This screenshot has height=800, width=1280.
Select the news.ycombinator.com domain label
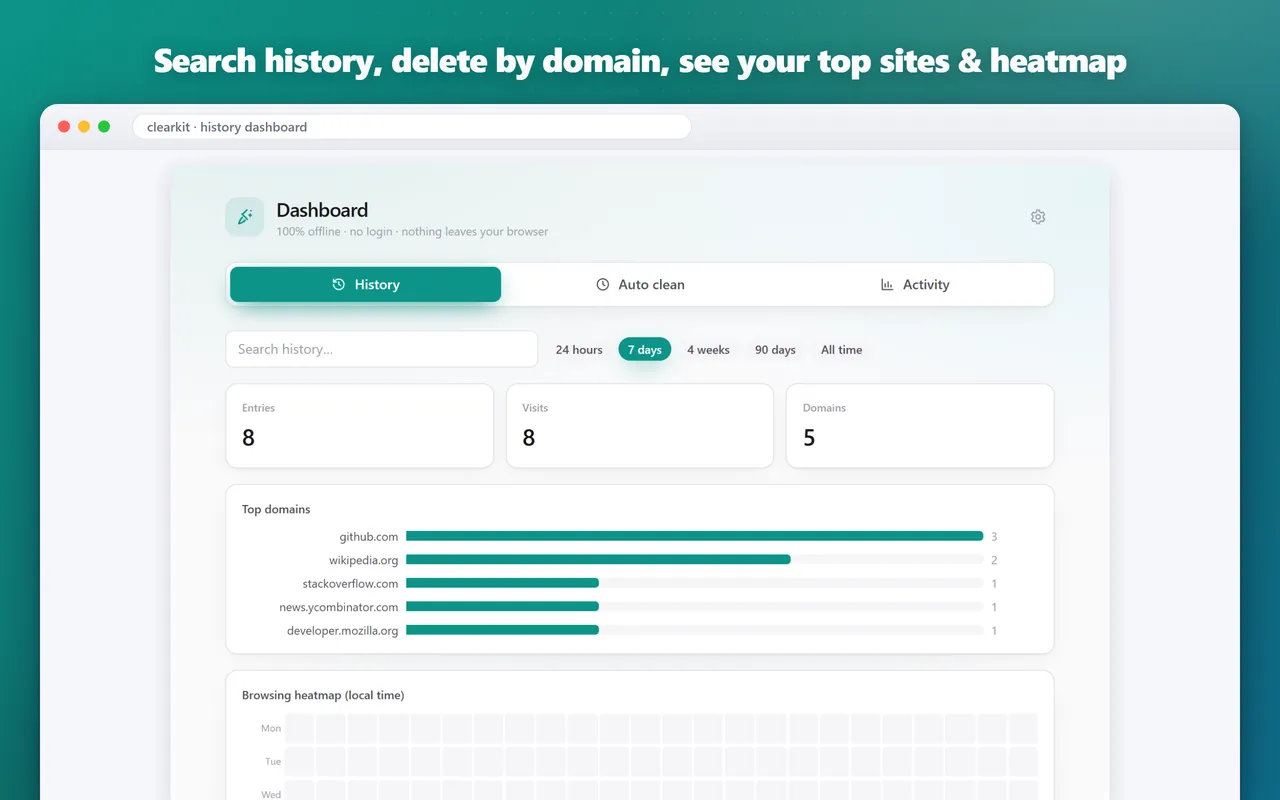click(339, 607)
